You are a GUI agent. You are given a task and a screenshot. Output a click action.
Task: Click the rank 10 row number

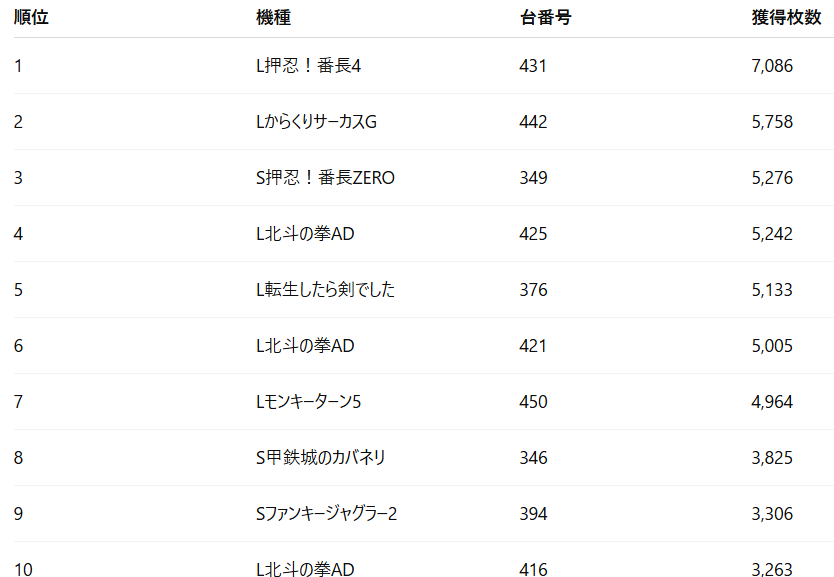(x=23, y=570)
